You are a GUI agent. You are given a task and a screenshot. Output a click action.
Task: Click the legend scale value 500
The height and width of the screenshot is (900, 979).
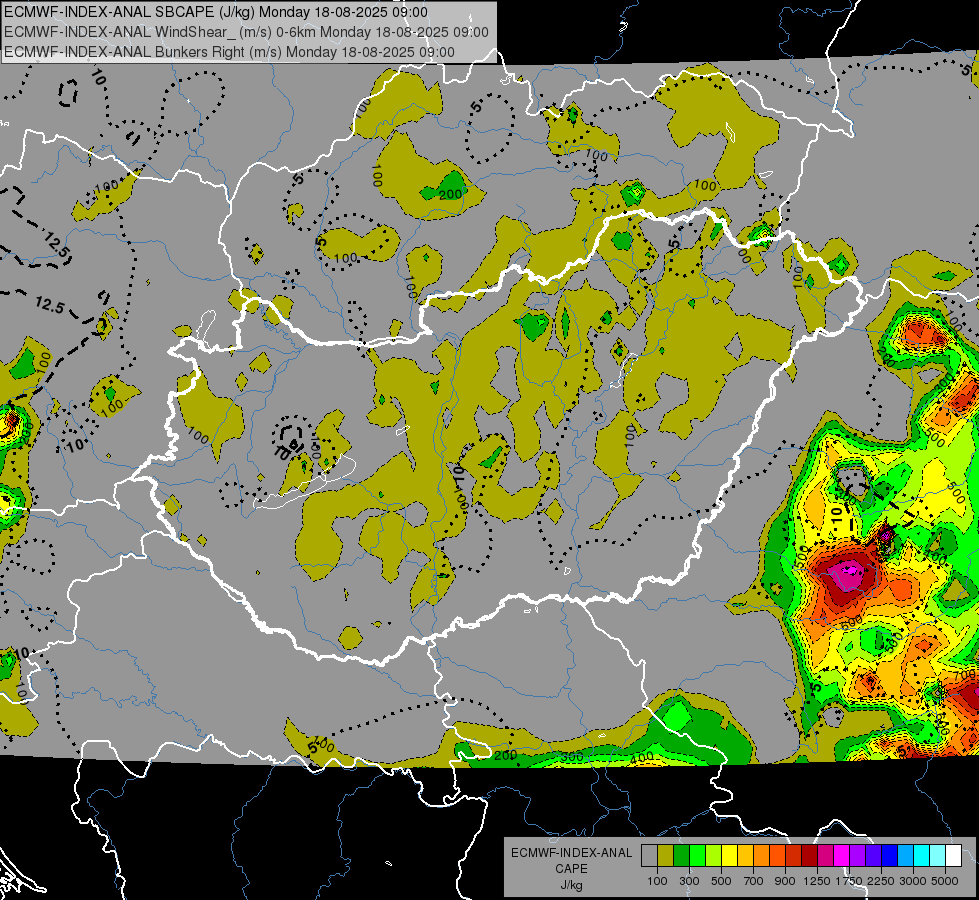click(721, 881)
